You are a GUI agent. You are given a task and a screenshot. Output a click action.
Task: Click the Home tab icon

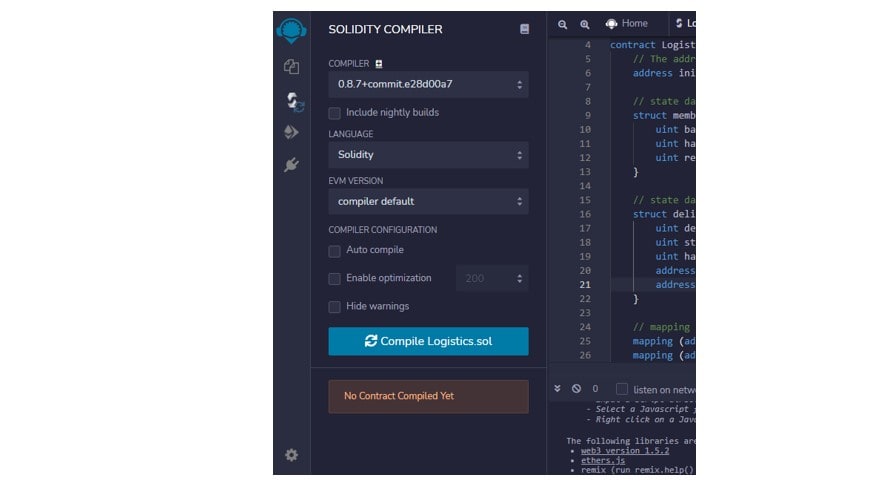tap(611, 24)
